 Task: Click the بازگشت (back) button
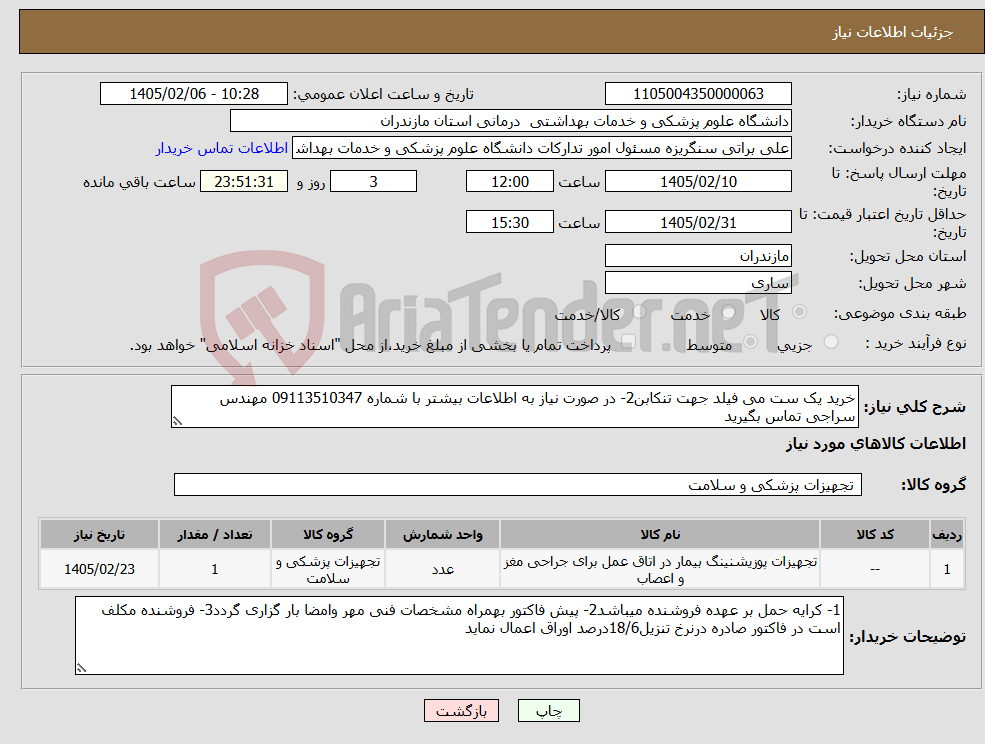[x=461, y=711]
